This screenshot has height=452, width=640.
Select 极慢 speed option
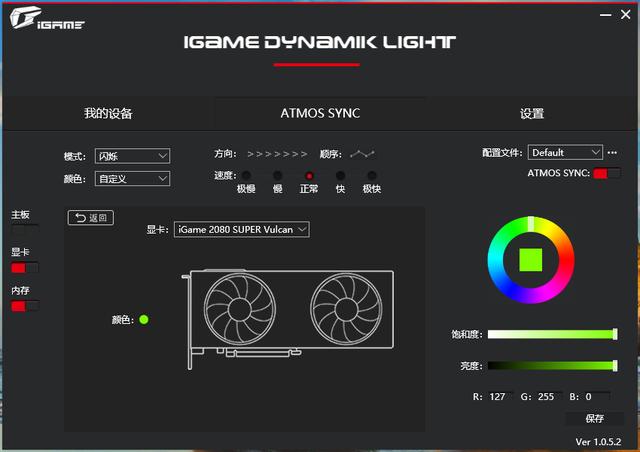246,176
